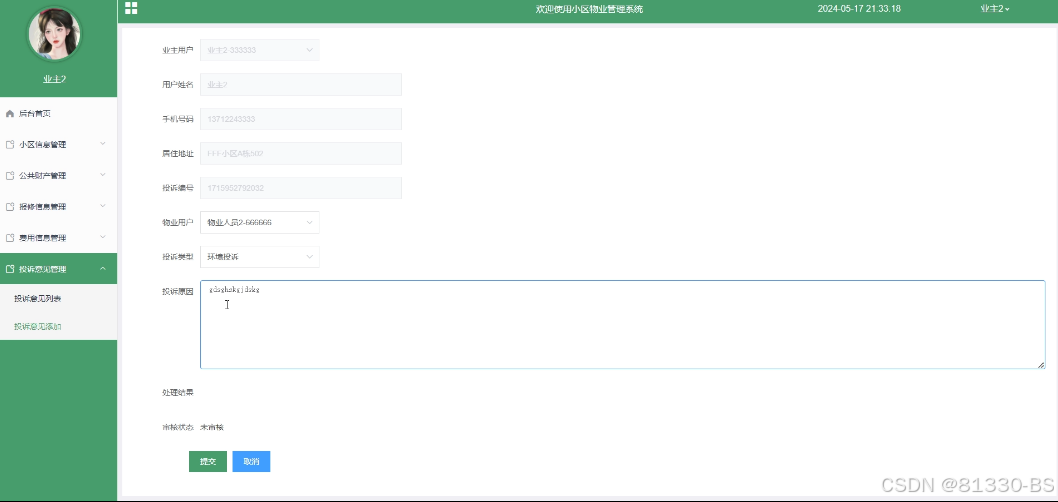The width and height of the screenshot is (1058, 502).
Task: Click the grid menu icon in top bar
Action: pos(132,8)
